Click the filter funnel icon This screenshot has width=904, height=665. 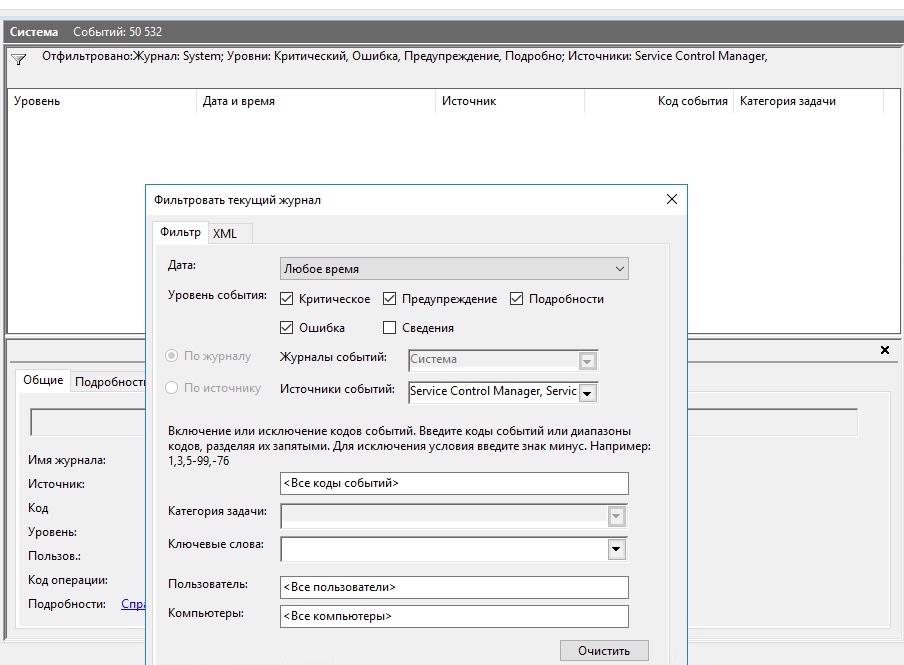[x=18, y=60]
